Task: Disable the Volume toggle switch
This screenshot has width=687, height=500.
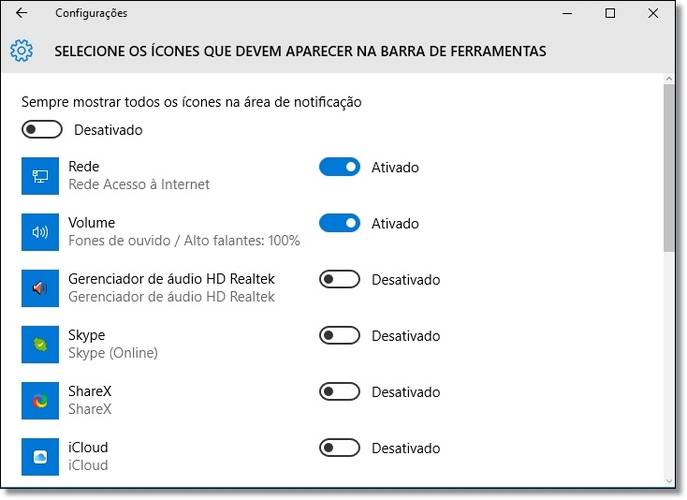Action: [340, 223]
